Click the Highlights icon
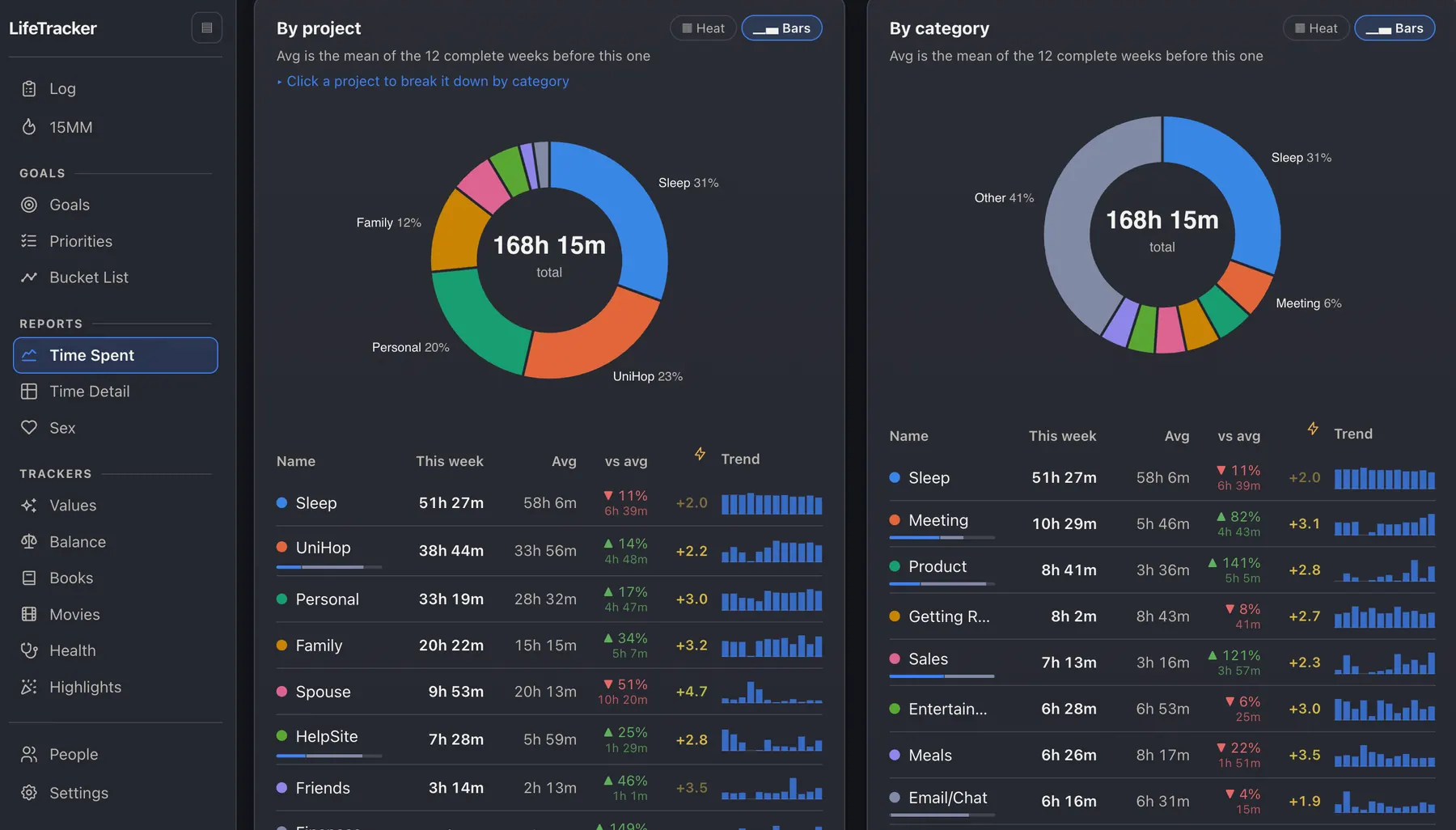The width and height of the screenshot is (1456, 830). pyautogui.click(x=29, y=687)
